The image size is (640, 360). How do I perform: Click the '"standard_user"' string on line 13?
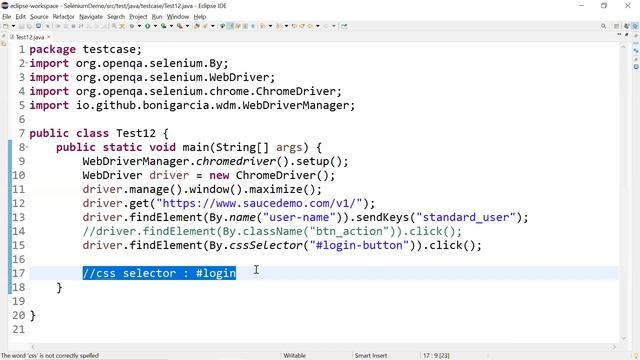coord(466,217)
